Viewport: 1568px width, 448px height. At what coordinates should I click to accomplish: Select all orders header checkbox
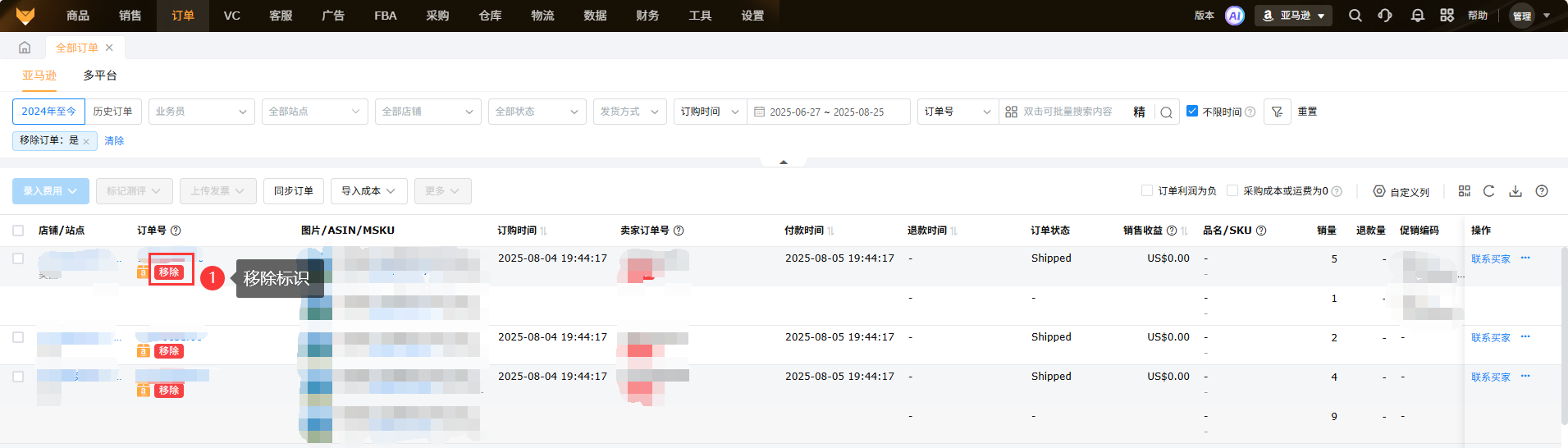[x=18, y=231]
